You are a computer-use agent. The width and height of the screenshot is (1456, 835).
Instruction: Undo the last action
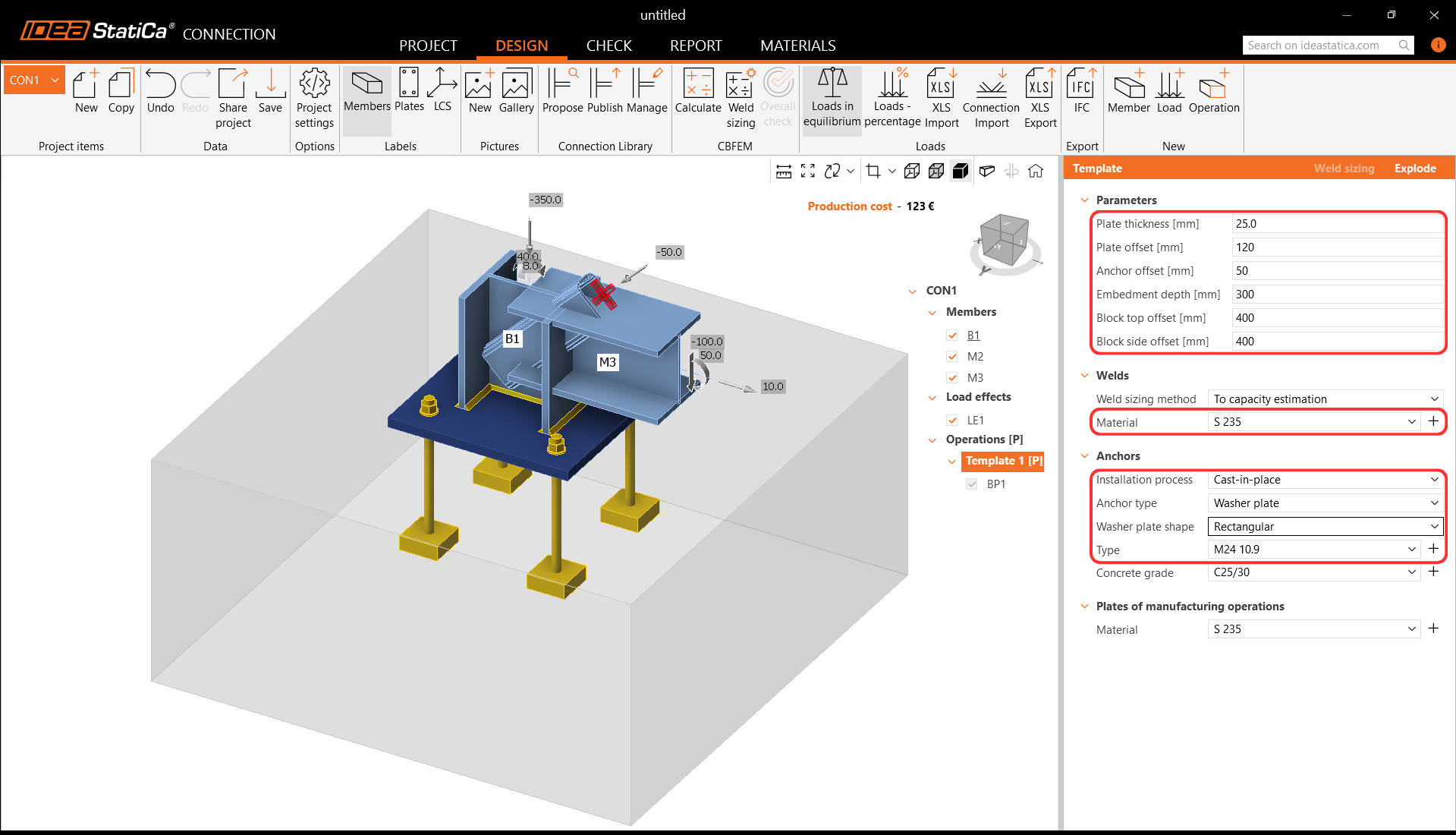pos(160,92)
